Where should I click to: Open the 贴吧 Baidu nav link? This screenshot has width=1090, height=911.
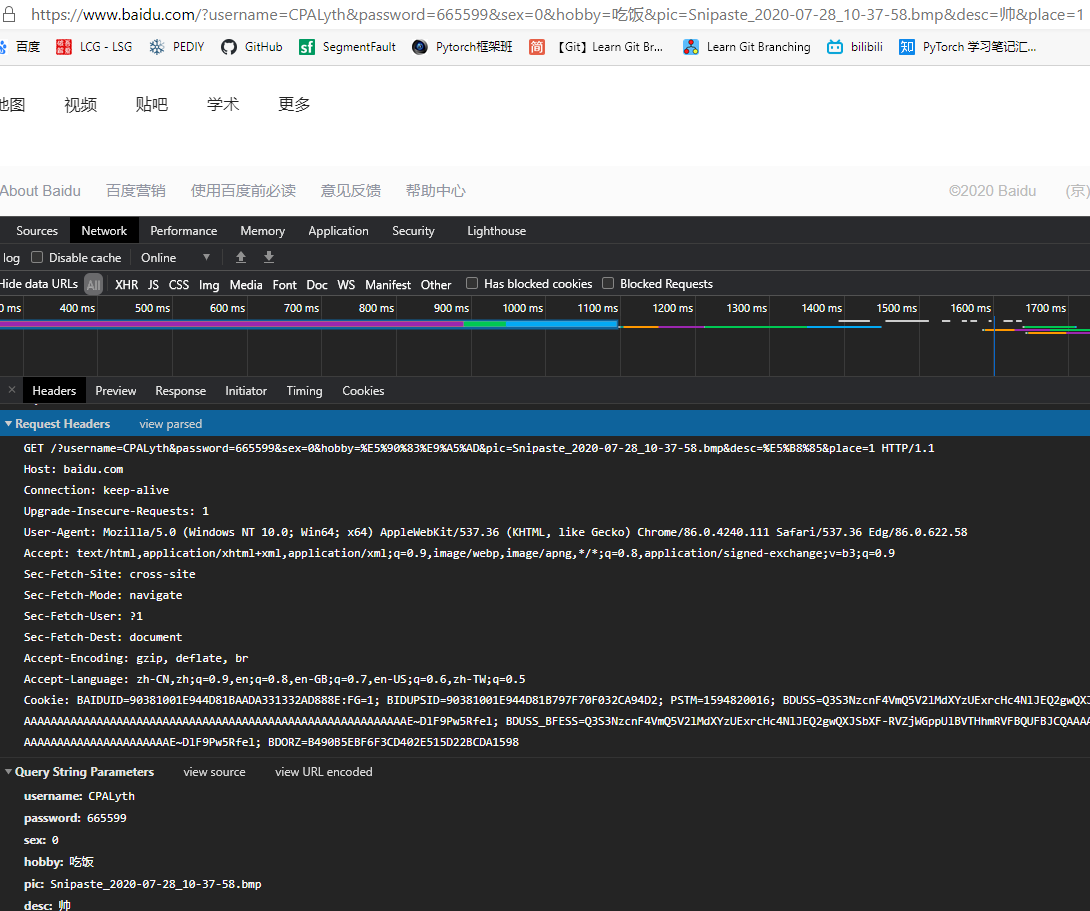point(152,104)
